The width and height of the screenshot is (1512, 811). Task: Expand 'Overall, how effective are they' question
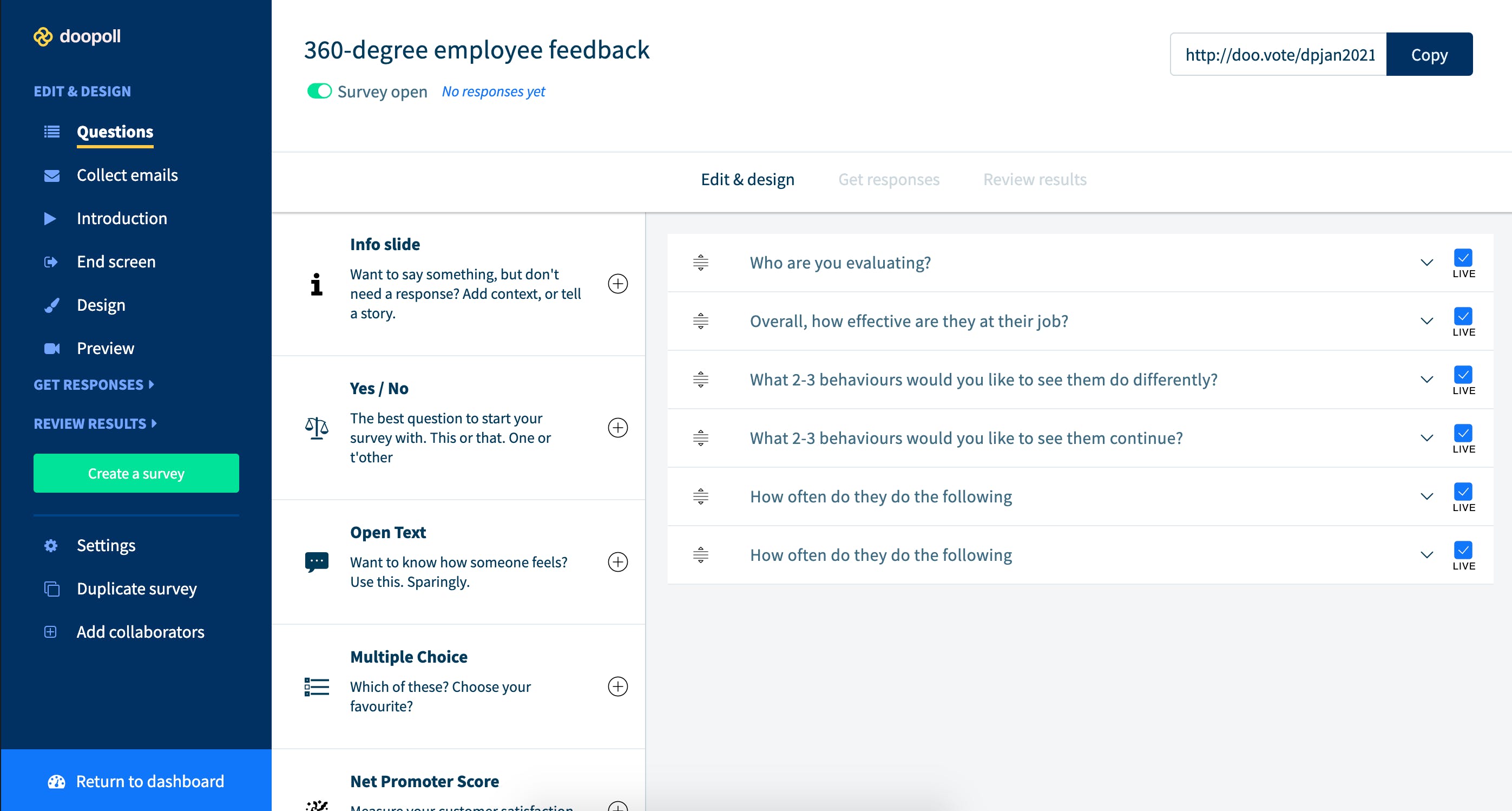click(1426, 321)
